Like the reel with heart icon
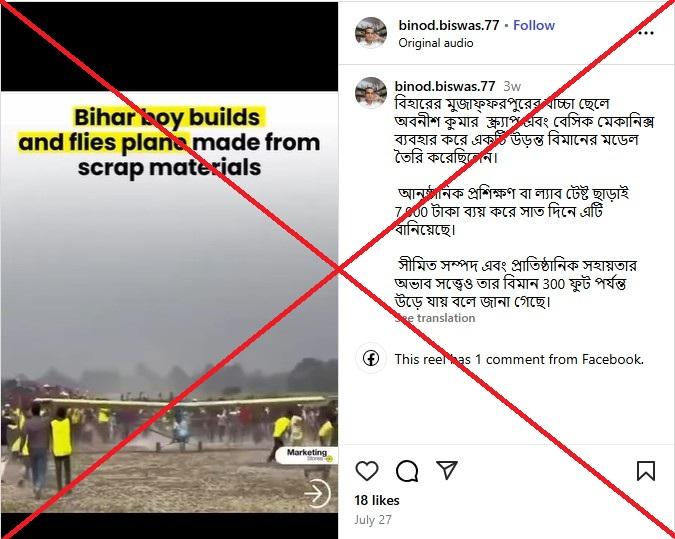Screen dimensions: 675x539 [x=367, y=471]
